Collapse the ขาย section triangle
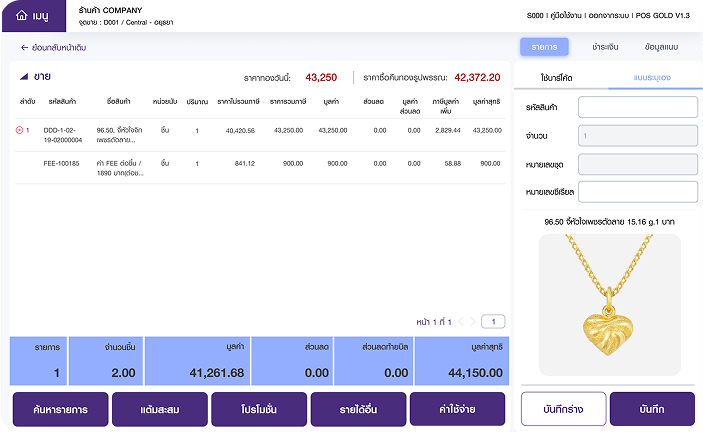 coord(24,76)
